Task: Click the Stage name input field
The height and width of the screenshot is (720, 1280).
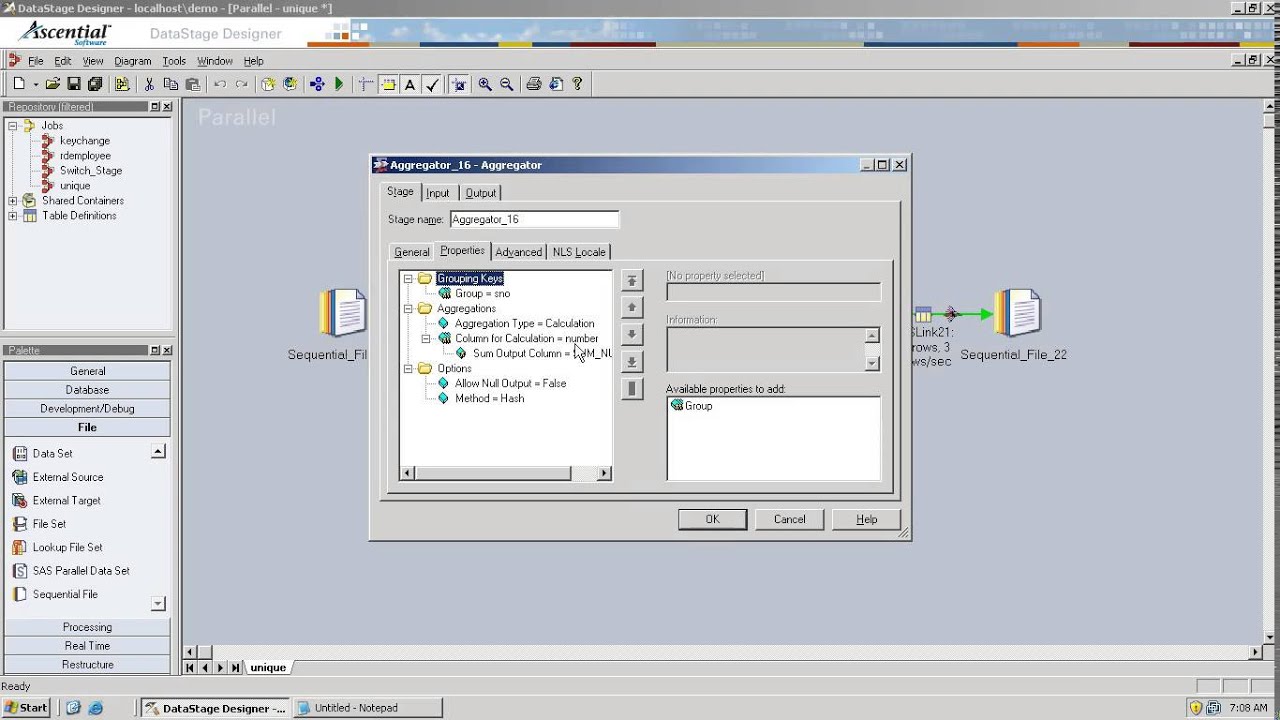Action: pos(534,219)
